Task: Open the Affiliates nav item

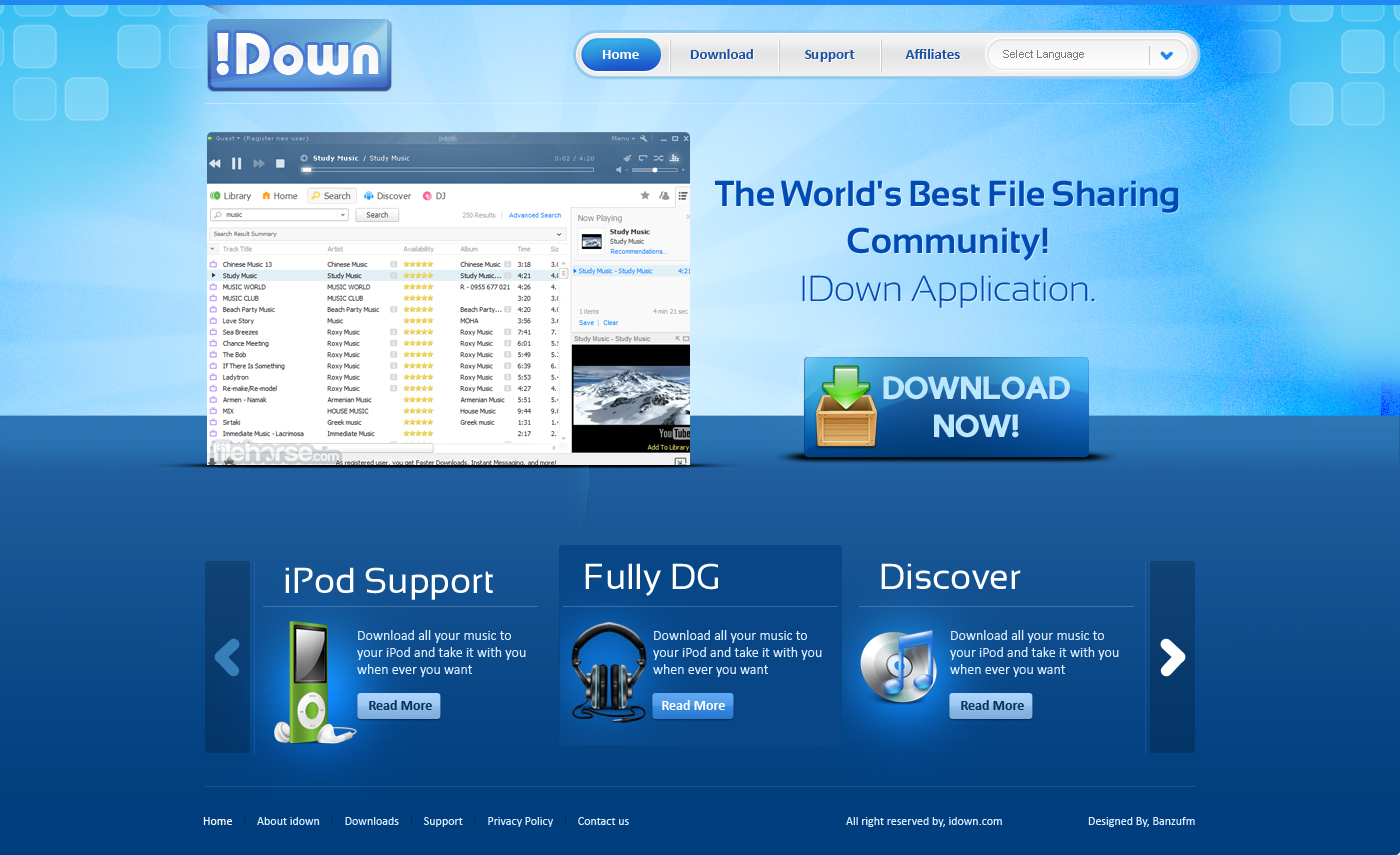Action: pyautogui.click(x=933, y=55)
